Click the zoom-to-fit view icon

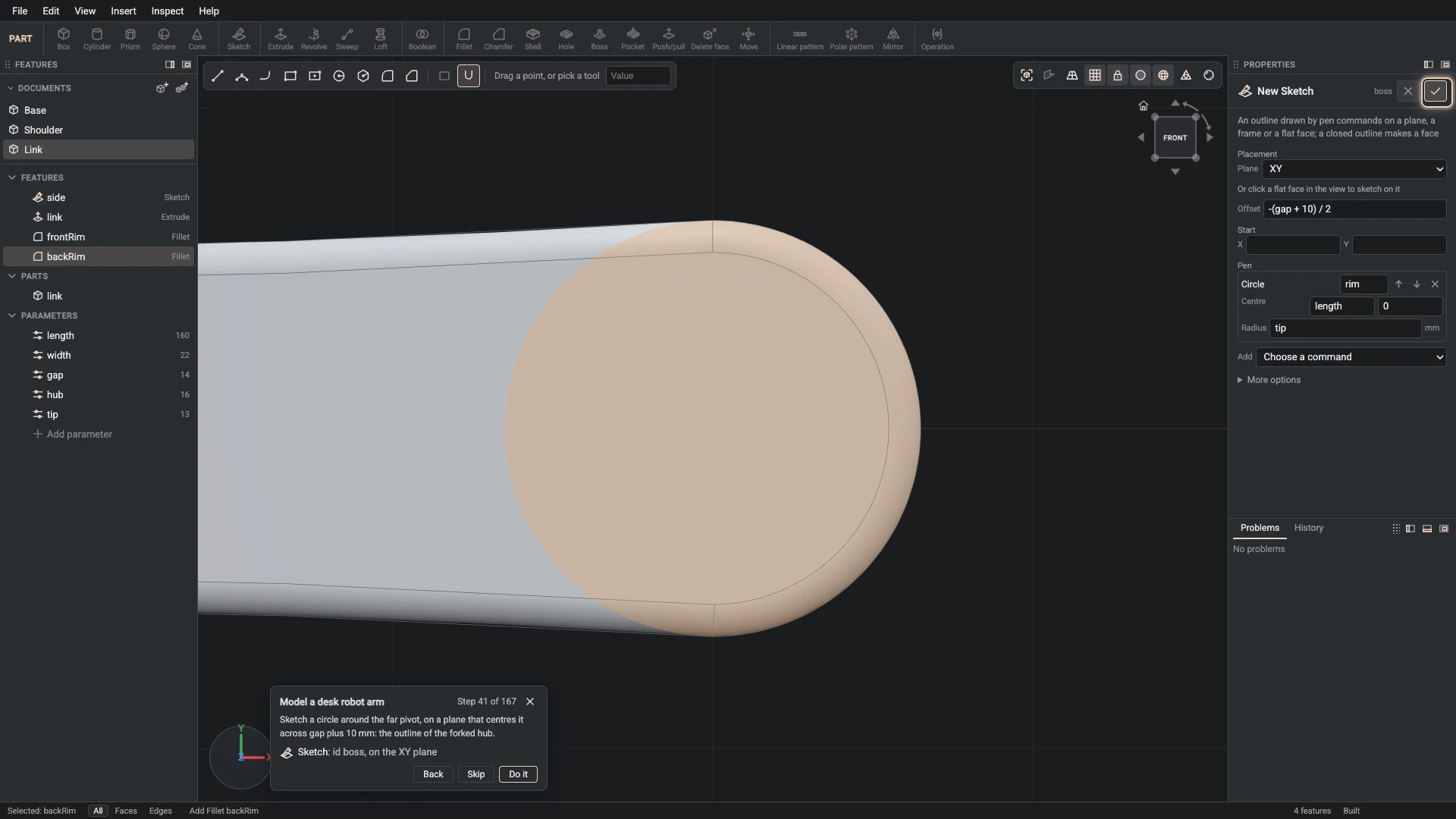pos(1027,75)
